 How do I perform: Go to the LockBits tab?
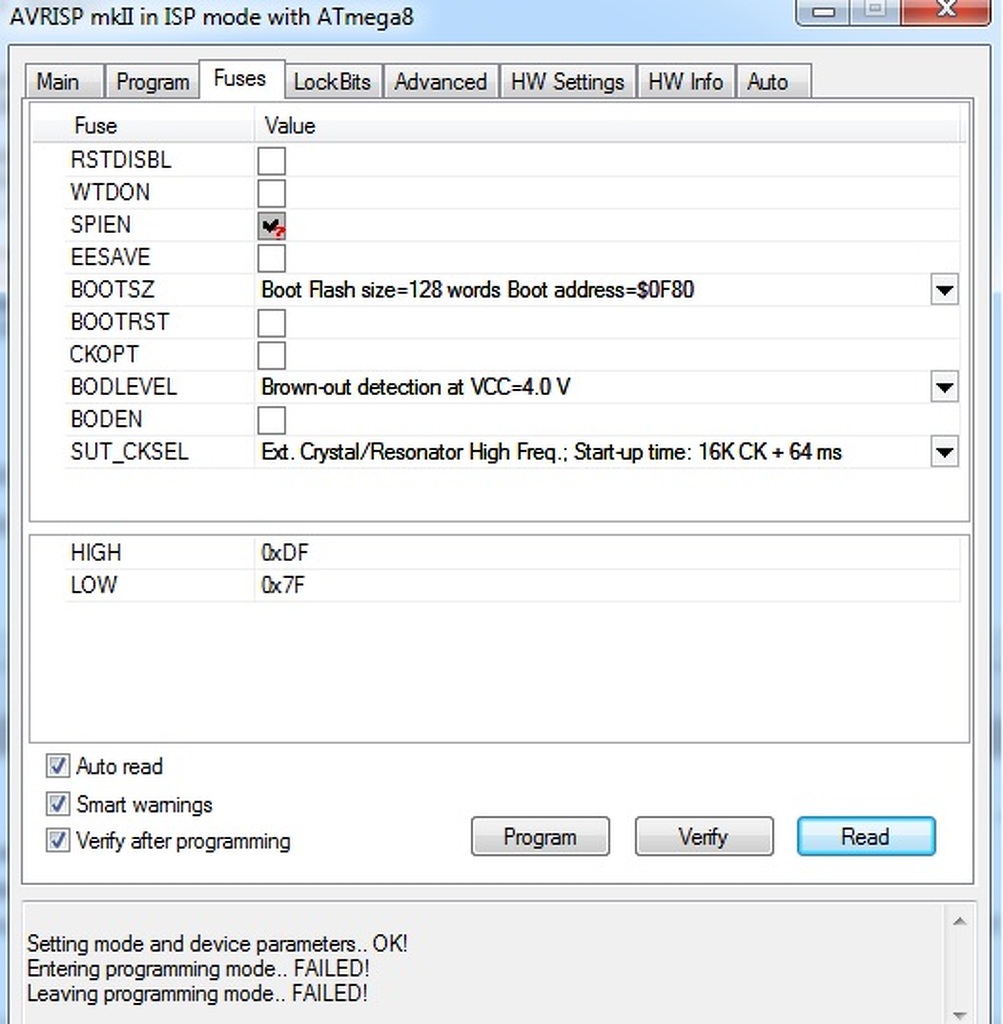pos(333,82)
